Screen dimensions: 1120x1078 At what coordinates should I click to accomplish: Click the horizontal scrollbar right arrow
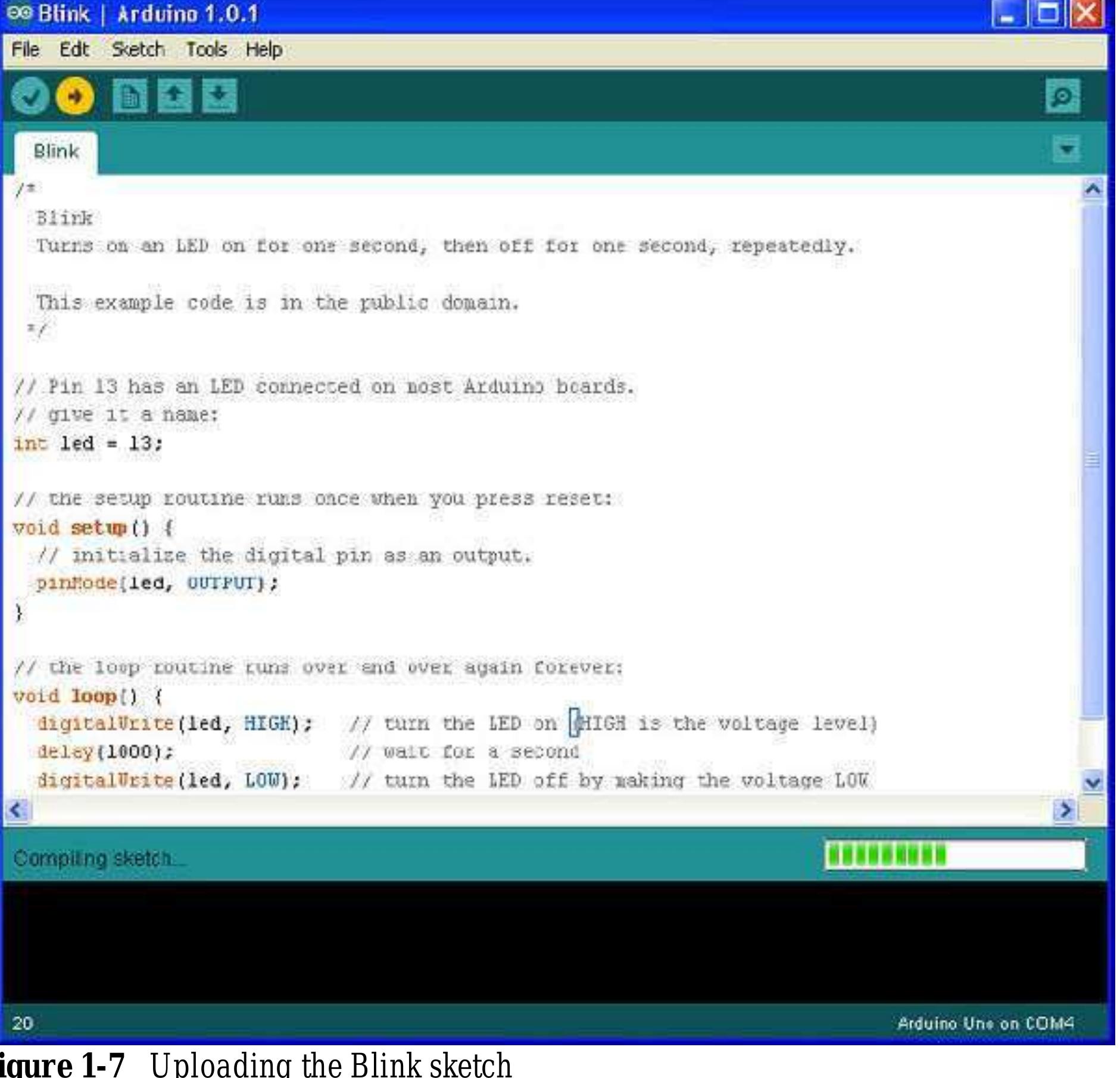1065,810
